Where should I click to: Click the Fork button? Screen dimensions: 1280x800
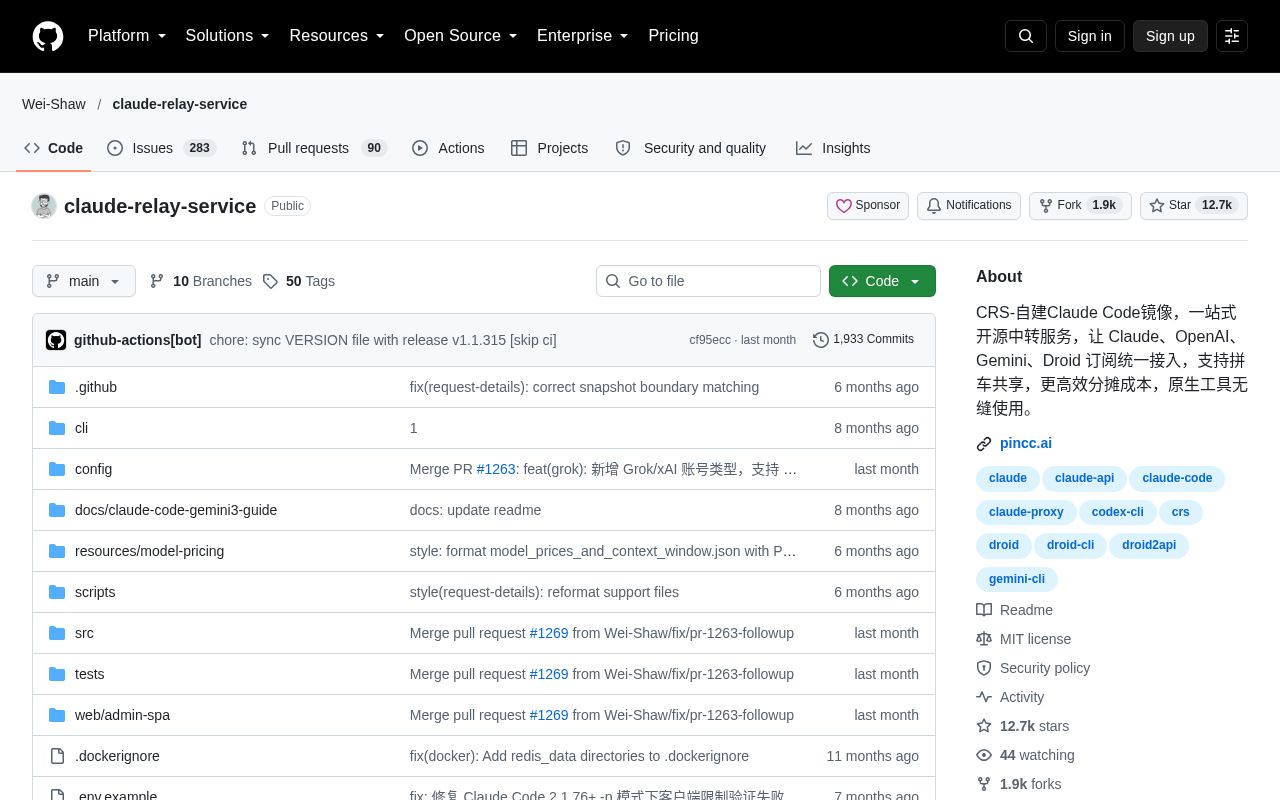(1080, 206)
